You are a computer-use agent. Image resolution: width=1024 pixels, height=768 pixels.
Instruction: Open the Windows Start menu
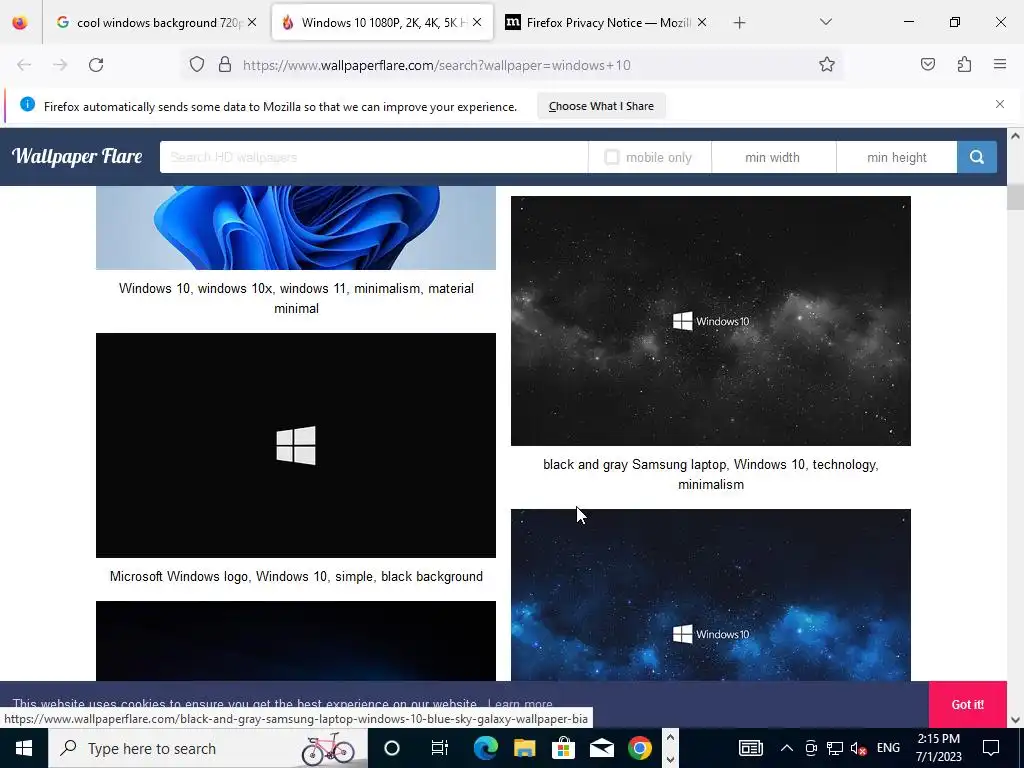24,748
